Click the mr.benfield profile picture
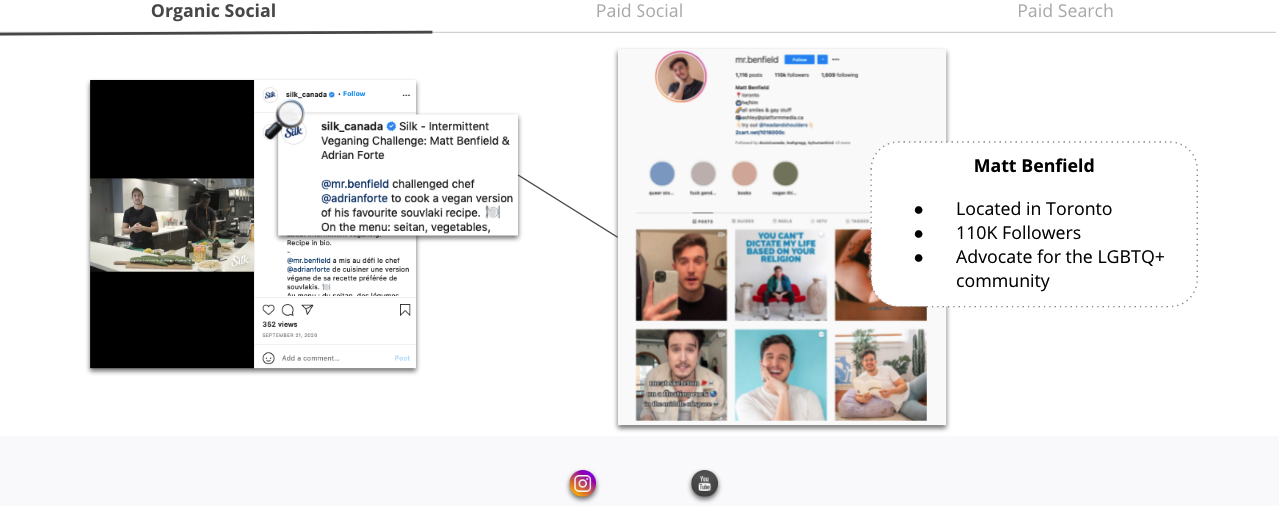The image size is (1279, 506). 681,77
